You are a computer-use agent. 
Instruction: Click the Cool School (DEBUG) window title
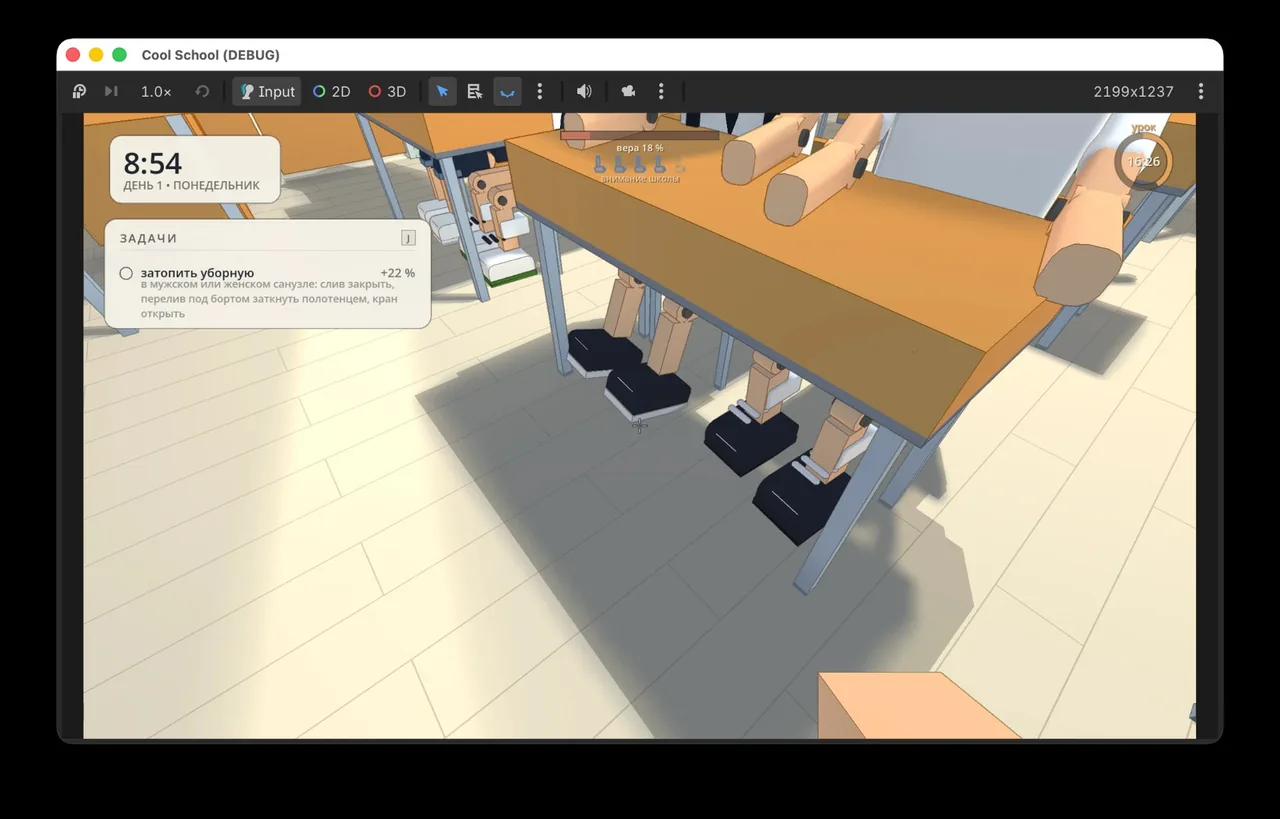pos(211,55)
